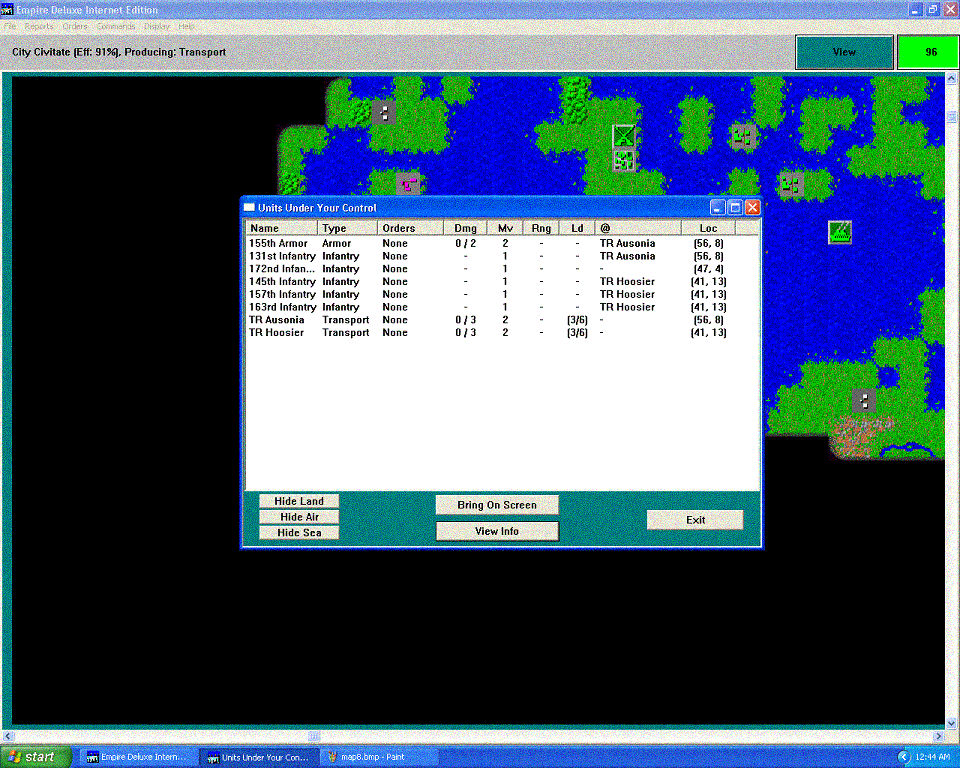Sort unit list by Name column header
The image size is (960, 768).
click(x=281, y=229)
